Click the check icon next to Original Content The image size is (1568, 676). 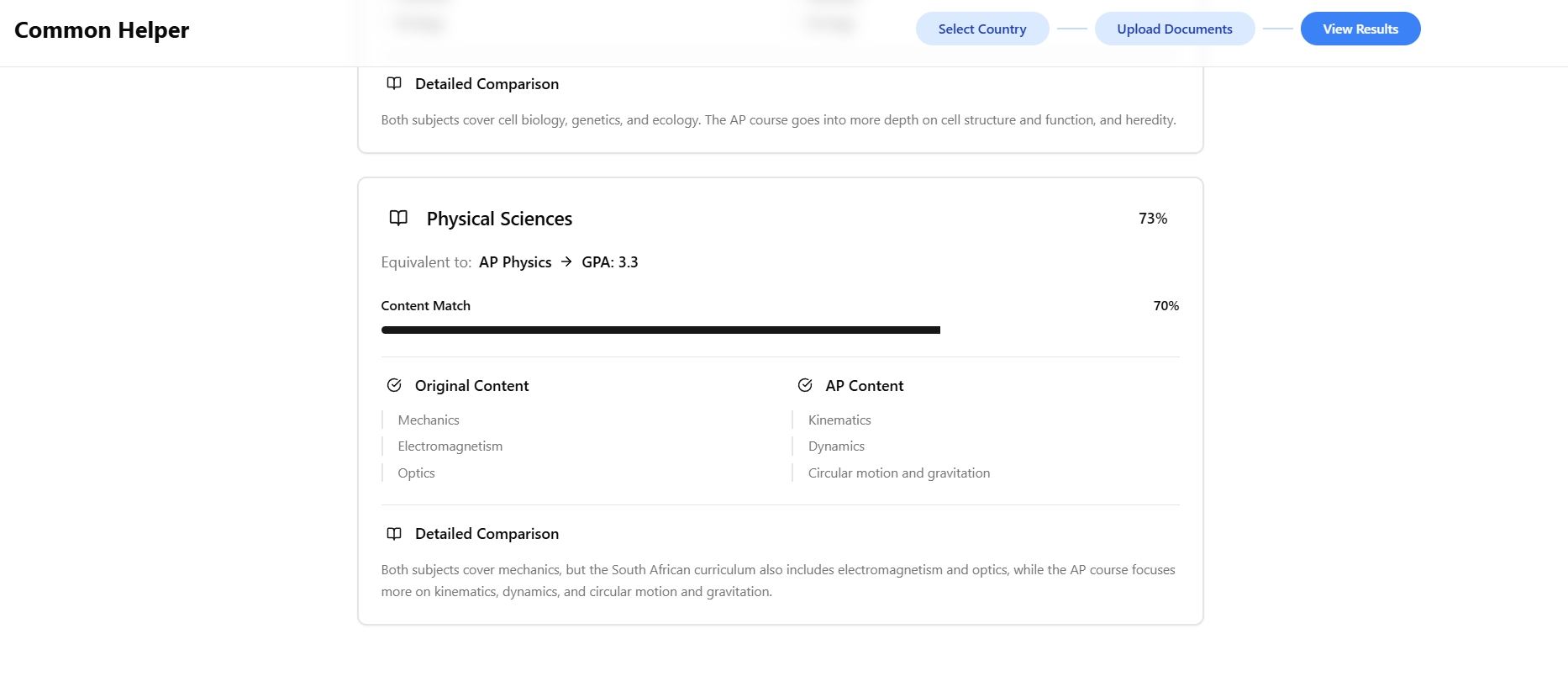click(394, 386)
